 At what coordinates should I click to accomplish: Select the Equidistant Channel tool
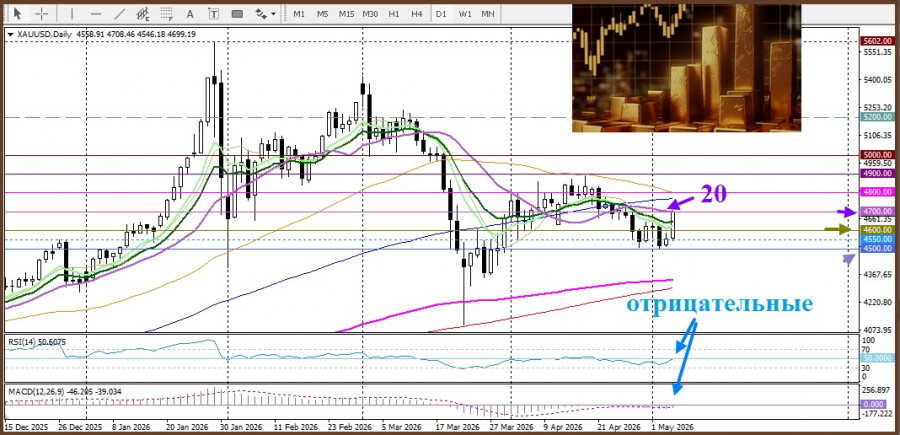pos(143,13)
